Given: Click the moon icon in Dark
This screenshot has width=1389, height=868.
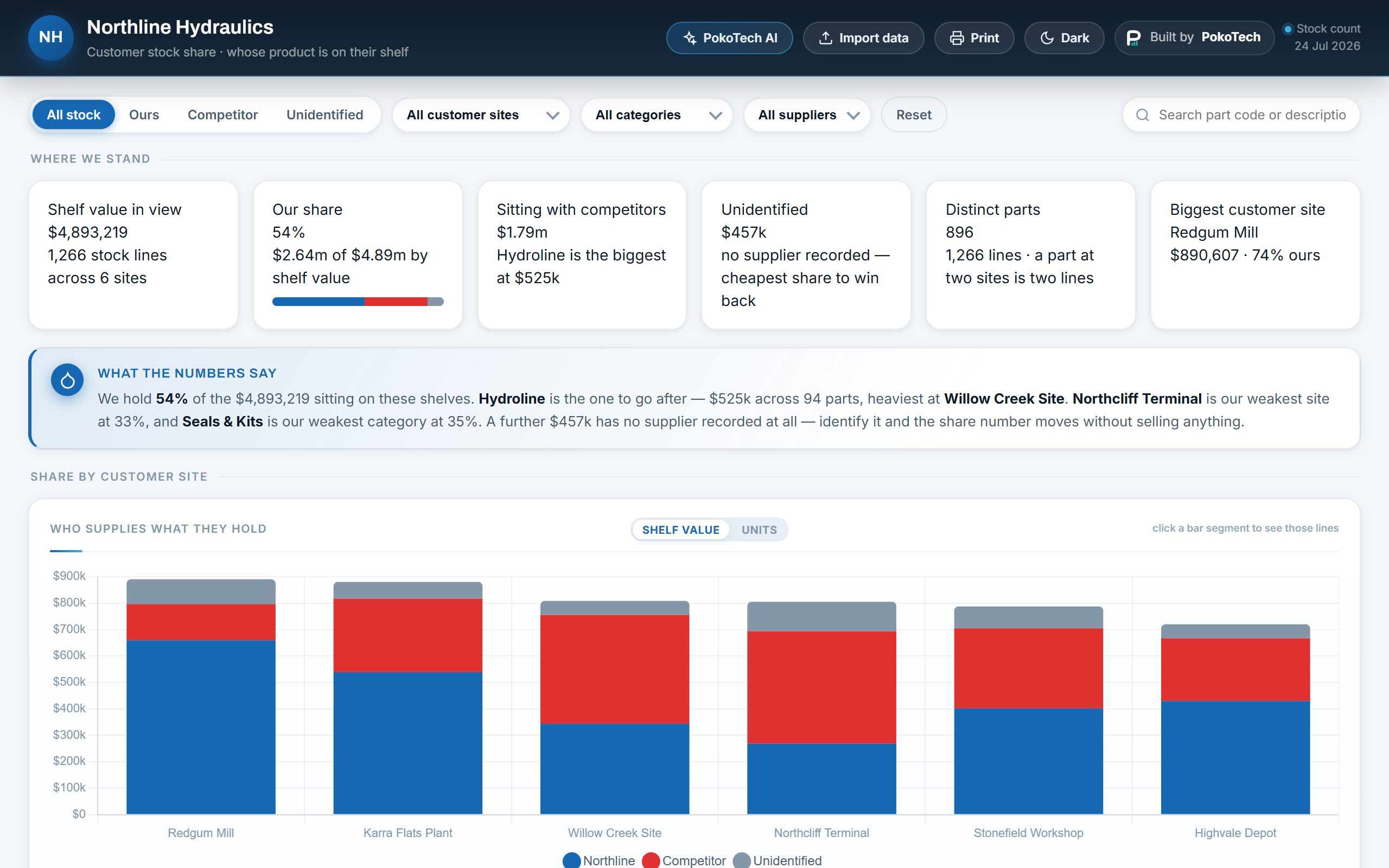Looking at the screenshot, I should (x=1047, y=38).
